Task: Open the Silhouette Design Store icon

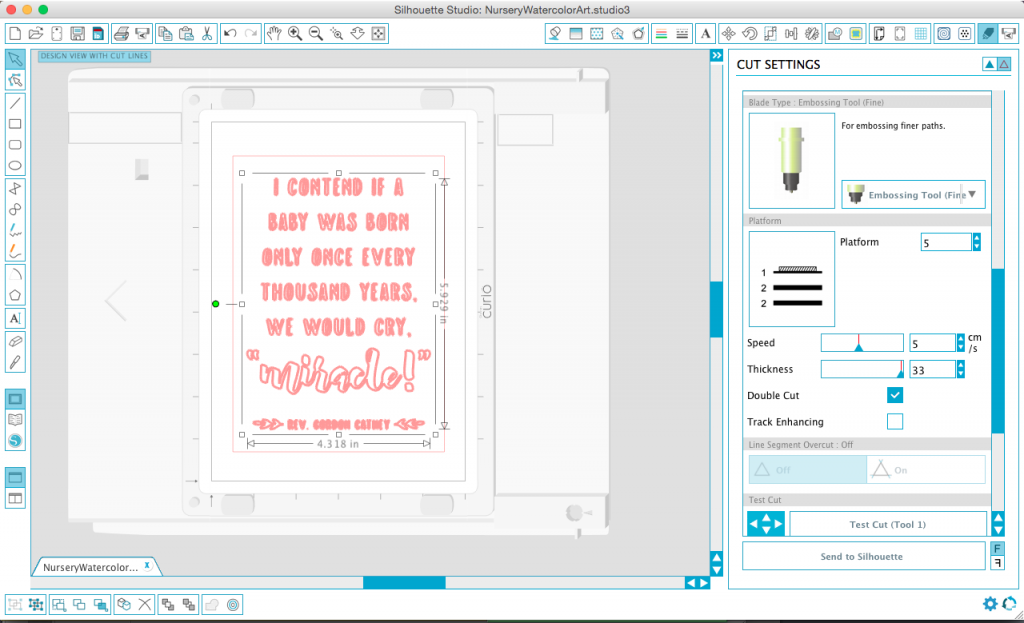Action: tap(15, 441)
